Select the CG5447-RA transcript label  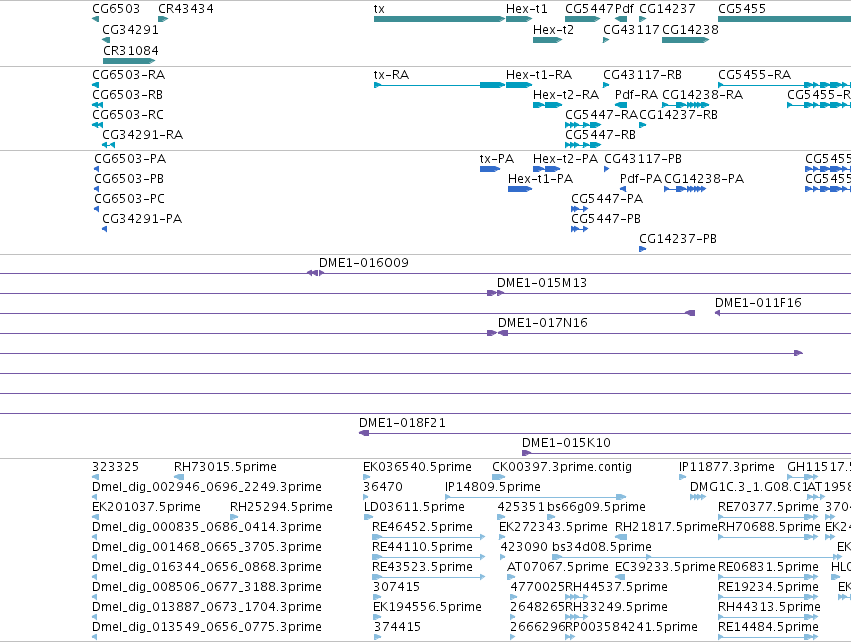[x=601, y=115]
